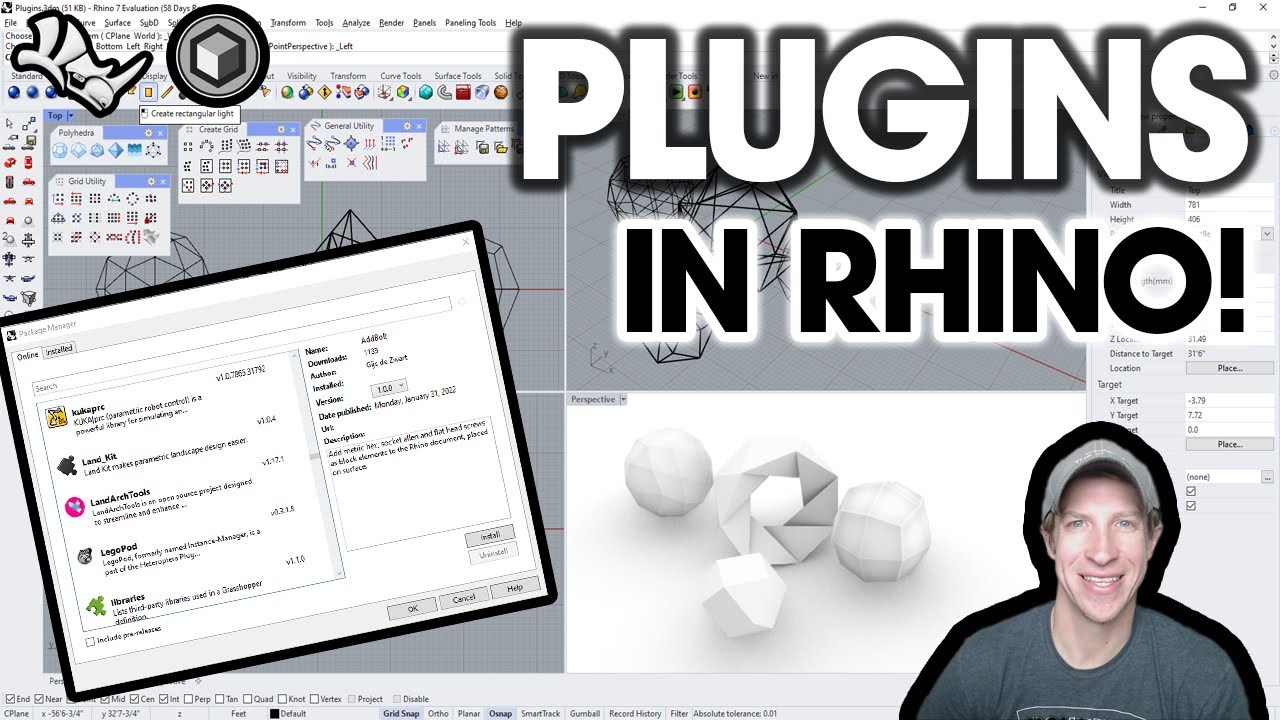Click the green libraries puzzle-piece icon
Screen dimensions: 1280x720
coord(96,606)
